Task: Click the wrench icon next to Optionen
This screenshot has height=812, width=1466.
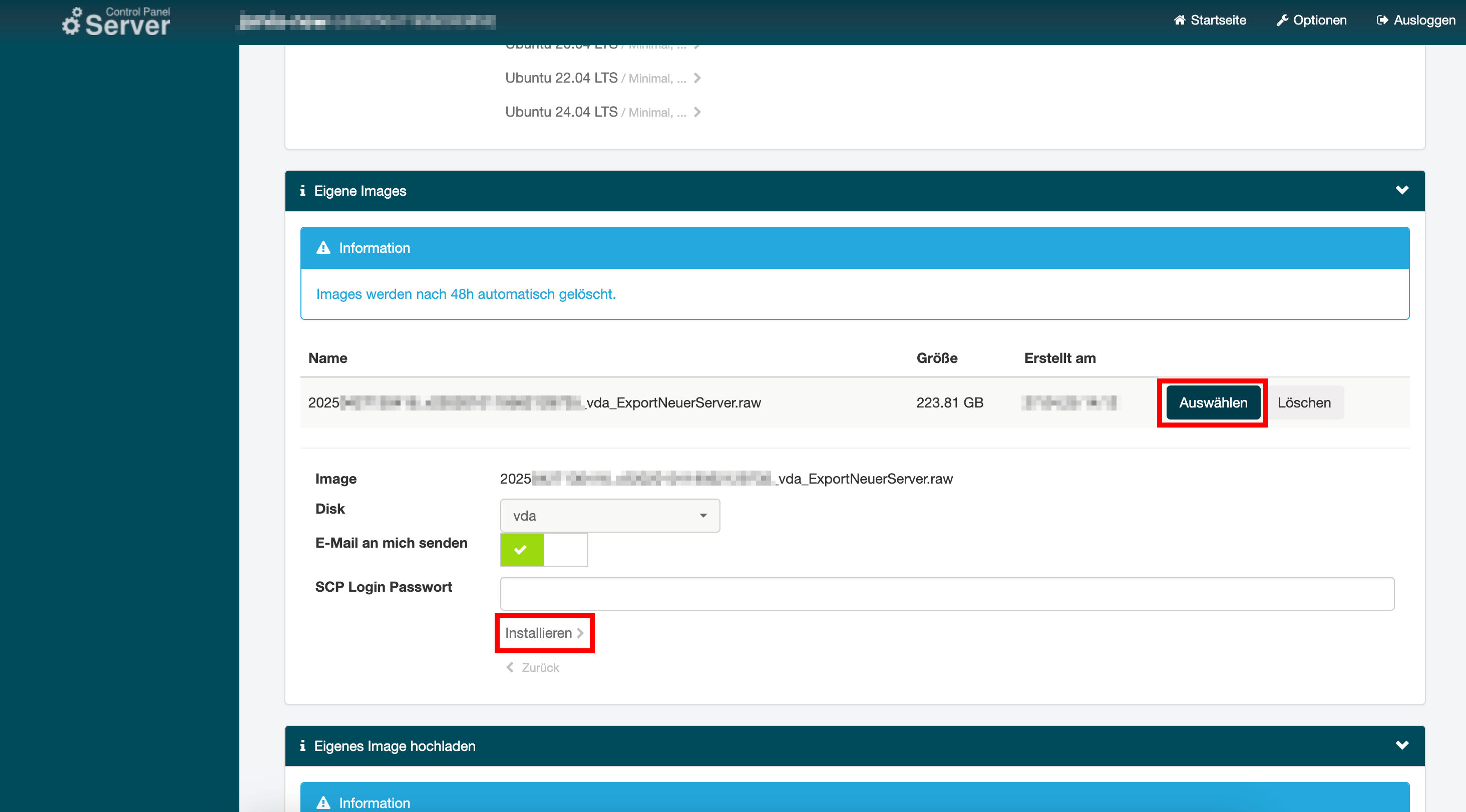Action: pyautogui.click(x=1282, y=20)
